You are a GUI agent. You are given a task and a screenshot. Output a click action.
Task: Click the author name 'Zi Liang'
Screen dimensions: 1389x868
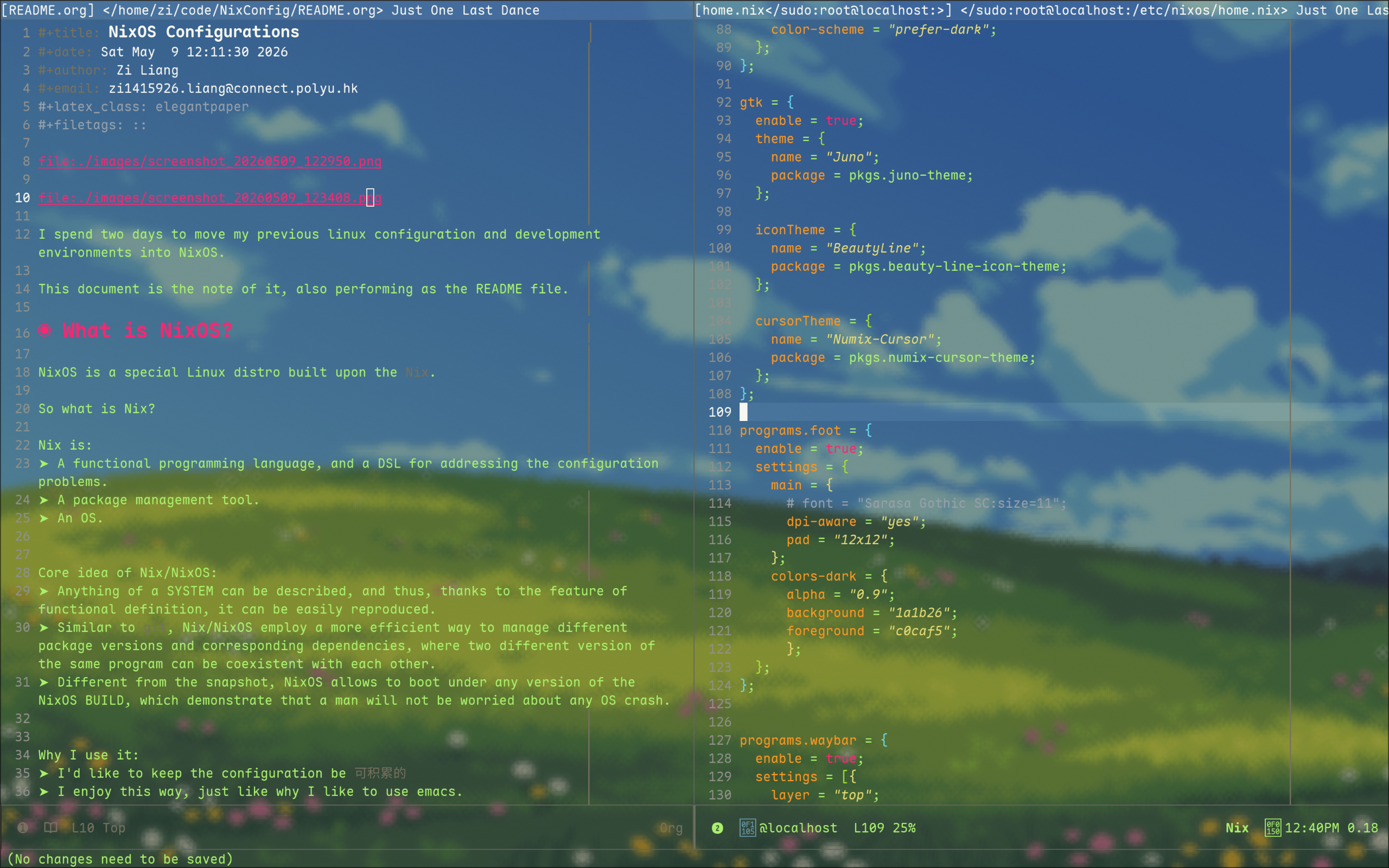coord(148,71)
